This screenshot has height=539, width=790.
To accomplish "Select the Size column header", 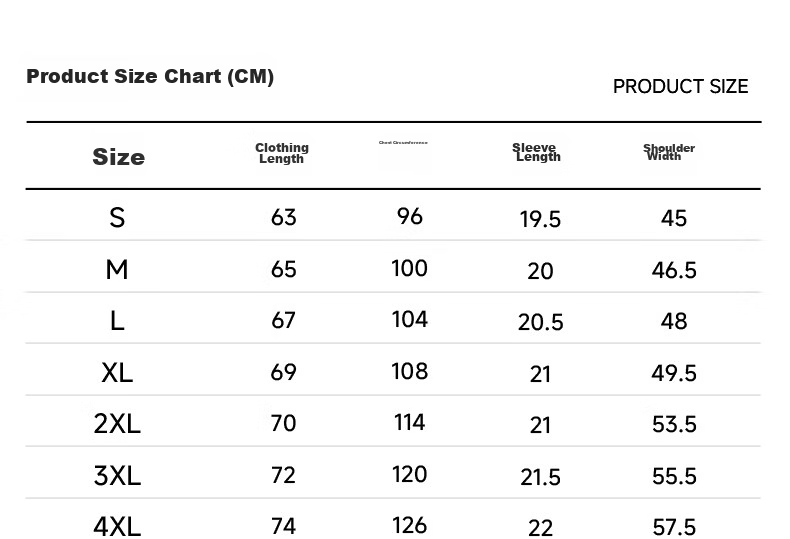I will click(118, 157).
